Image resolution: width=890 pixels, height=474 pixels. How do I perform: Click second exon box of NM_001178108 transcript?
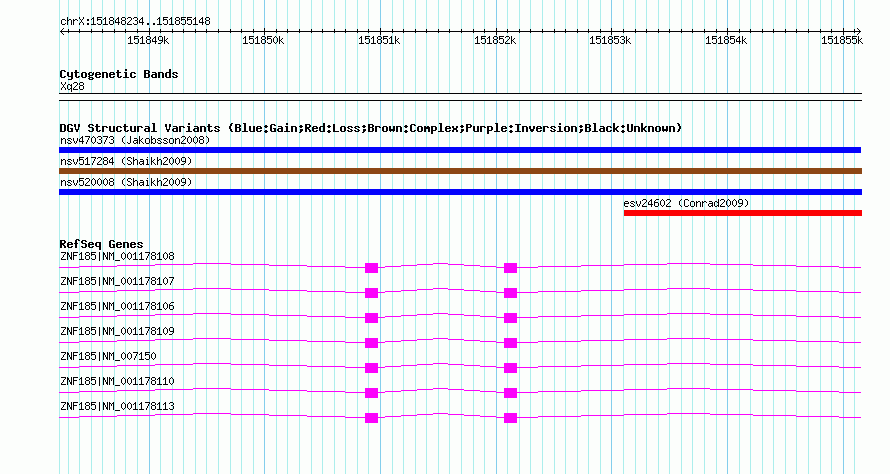(510, 268)
